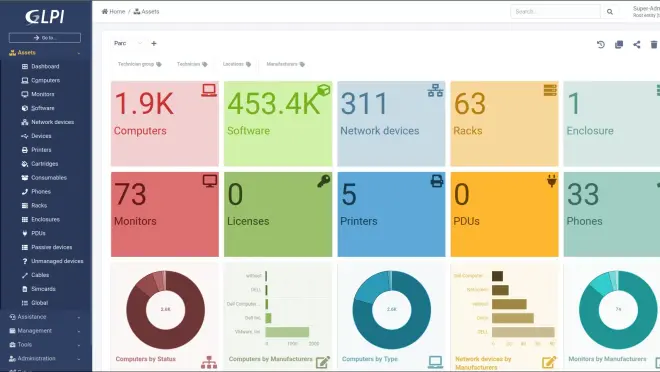This screenshot has height=372, width=660.
Task: Open the 63 Racks card
Action: point(504,124)
